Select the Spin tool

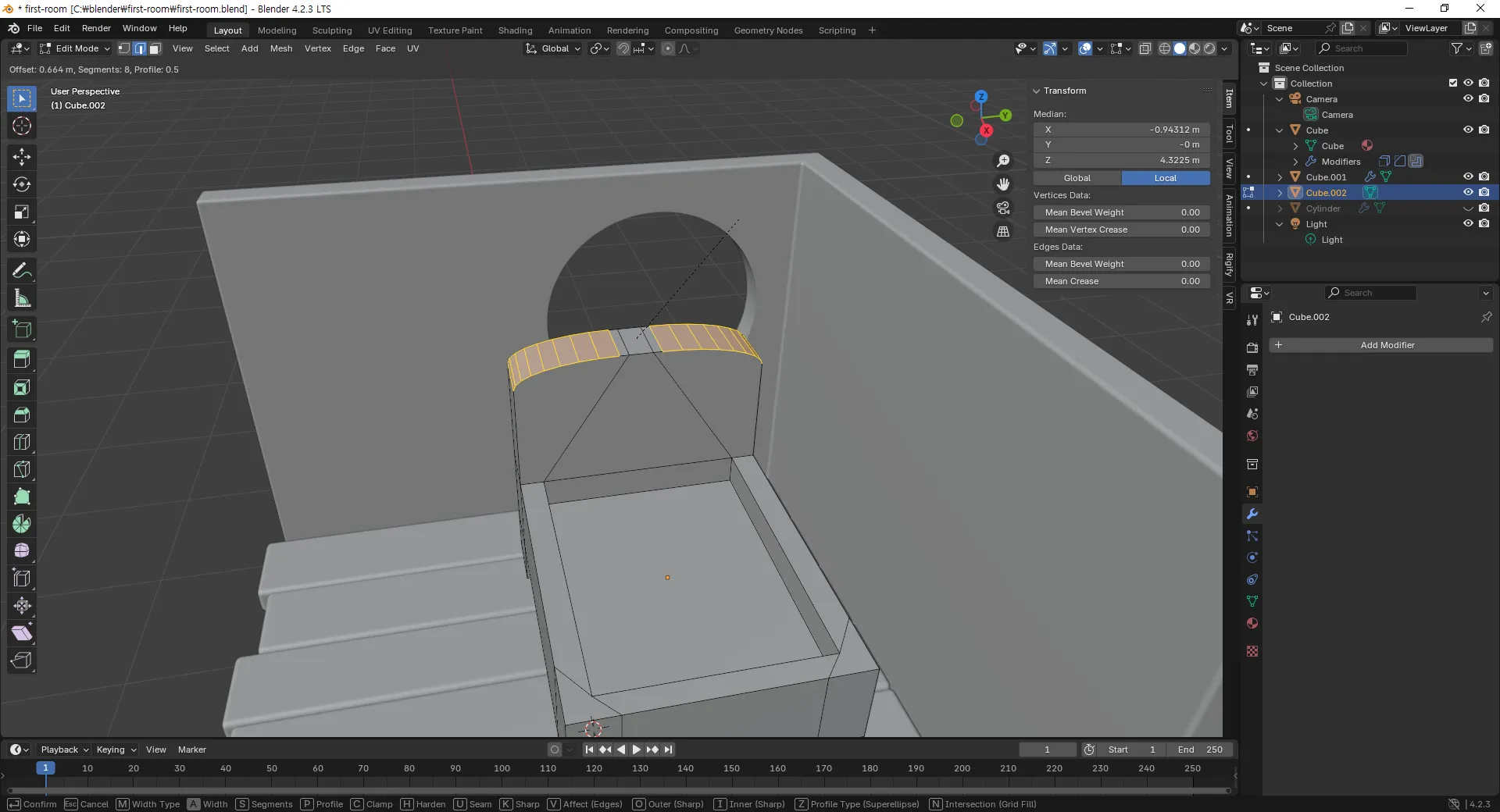click(22, 524)
